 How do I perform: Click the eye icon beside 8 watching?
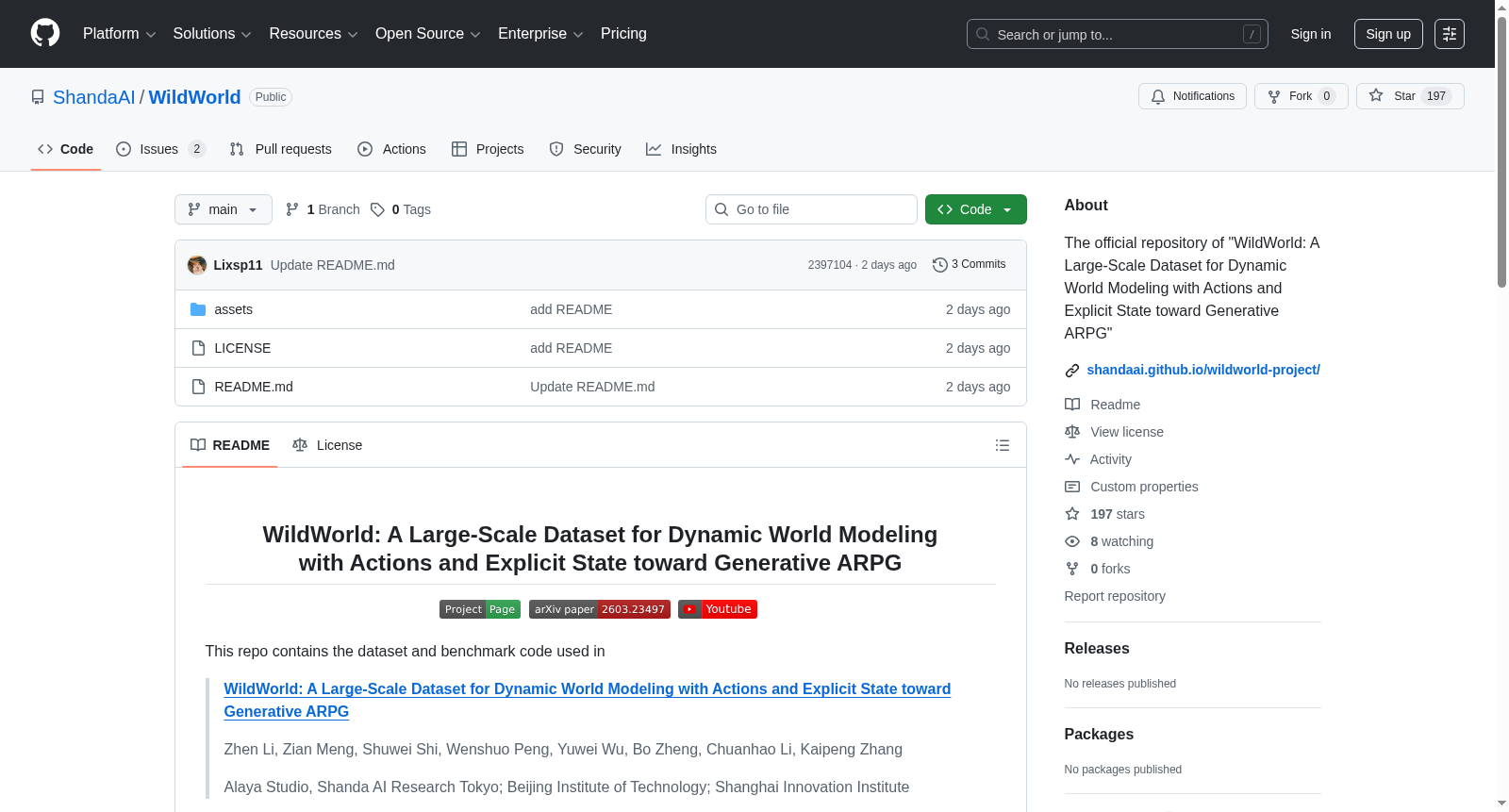1072,541
